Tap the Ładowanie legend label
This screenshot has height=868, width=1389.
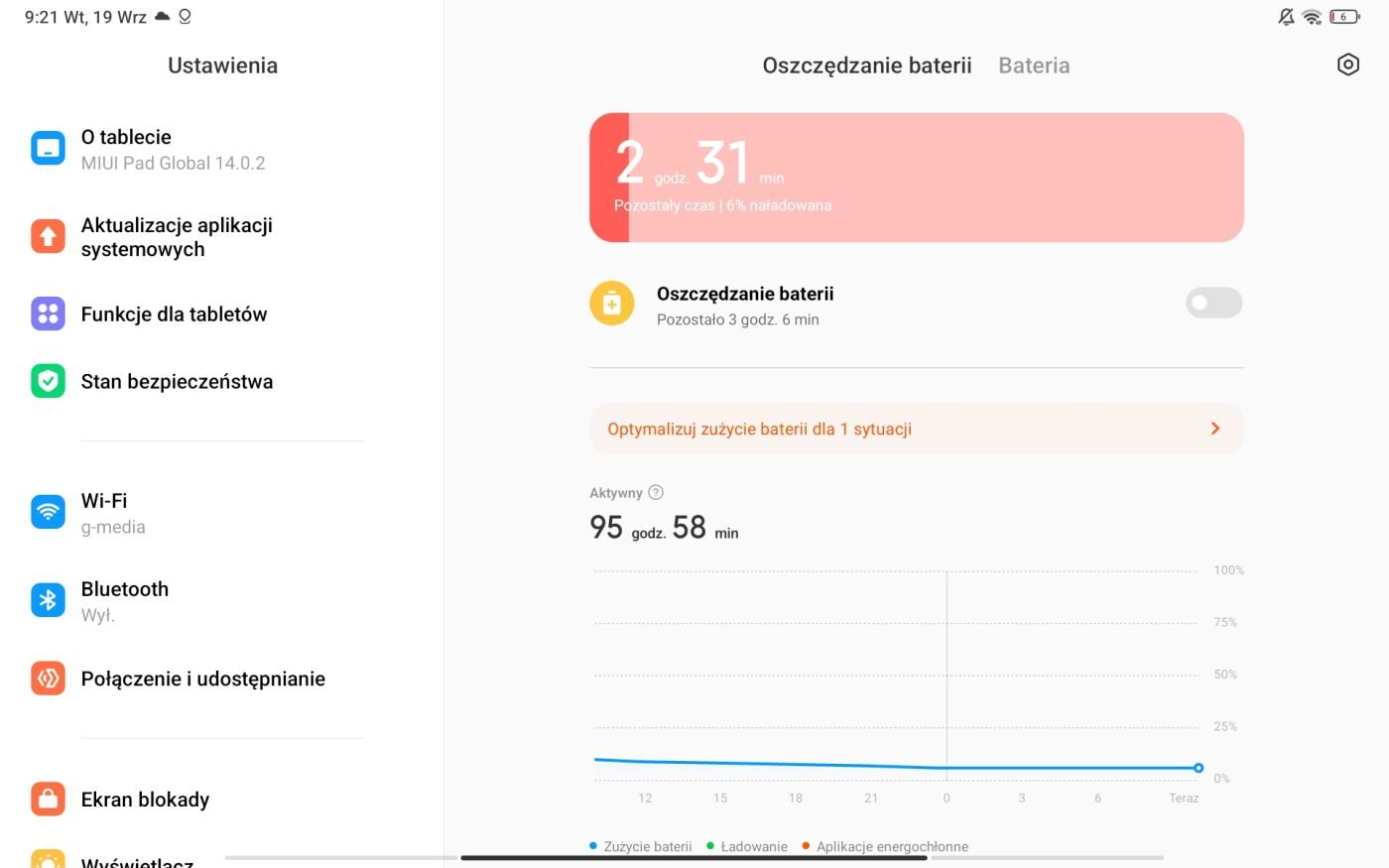[754, 846]
